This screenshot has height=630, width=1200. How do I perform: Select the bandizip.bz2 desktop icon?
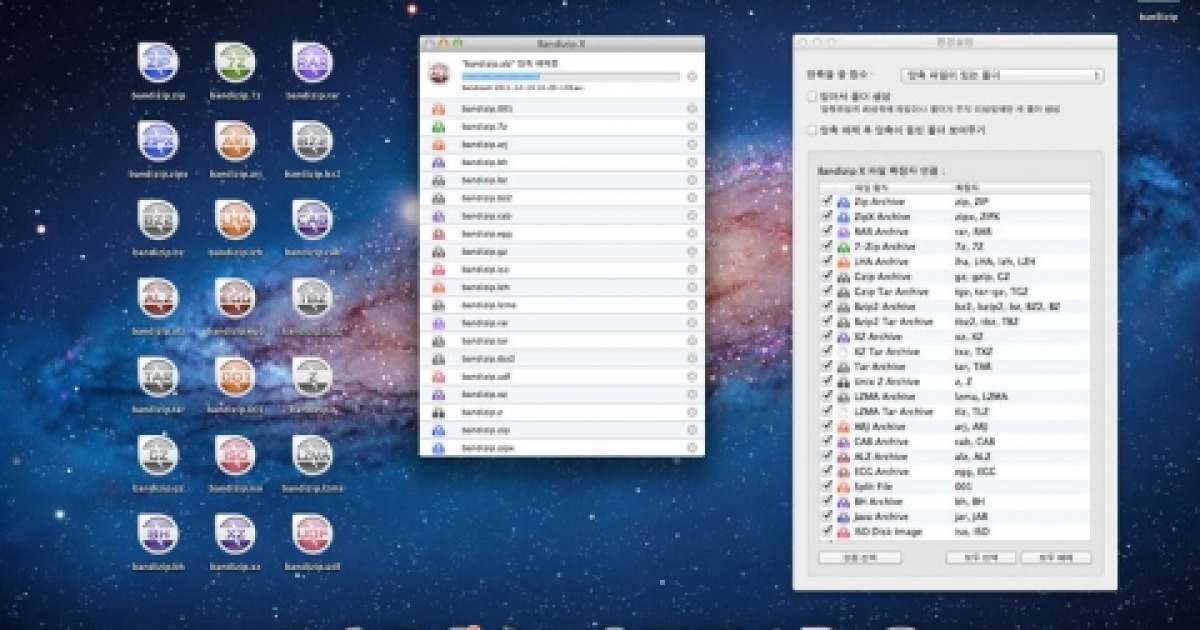pos(313,142)
